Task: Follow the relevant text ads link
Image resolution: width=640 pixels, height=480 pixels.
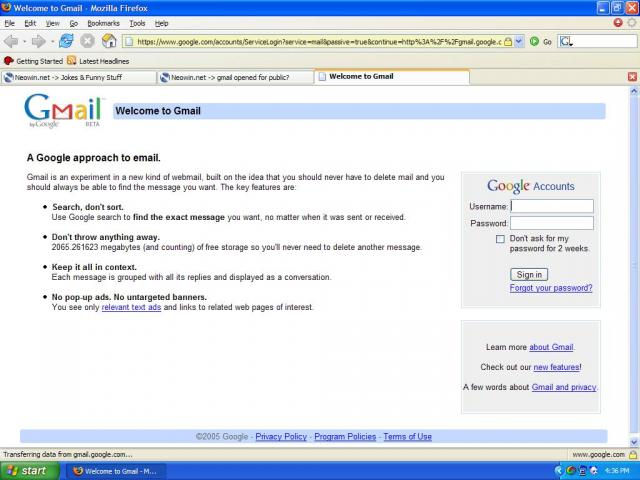Action: pos(131,307)
